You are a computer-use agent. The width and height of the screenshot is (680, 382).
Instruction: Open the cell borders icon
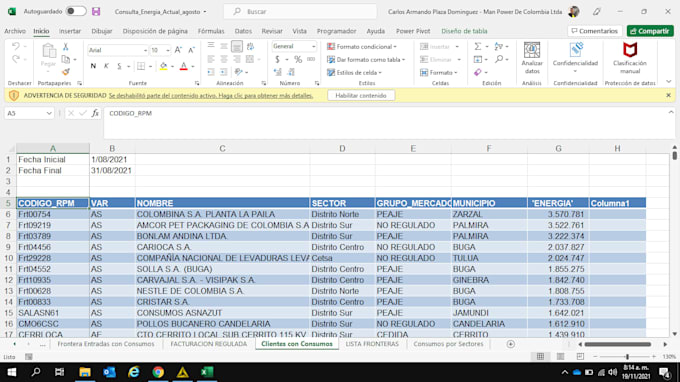point(141,66)
